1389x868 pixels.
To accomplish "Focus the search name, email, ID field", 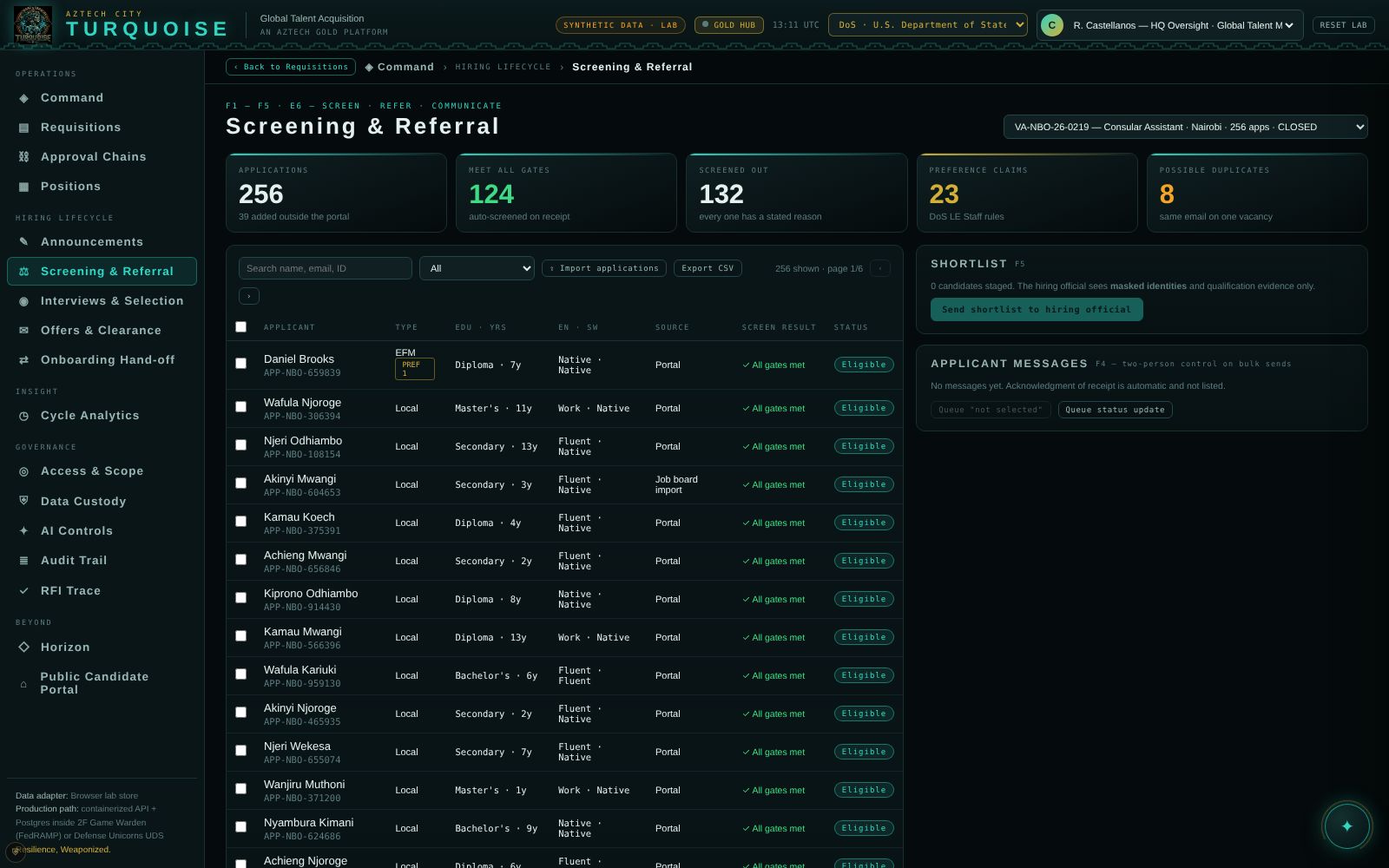I will [326, 268].
